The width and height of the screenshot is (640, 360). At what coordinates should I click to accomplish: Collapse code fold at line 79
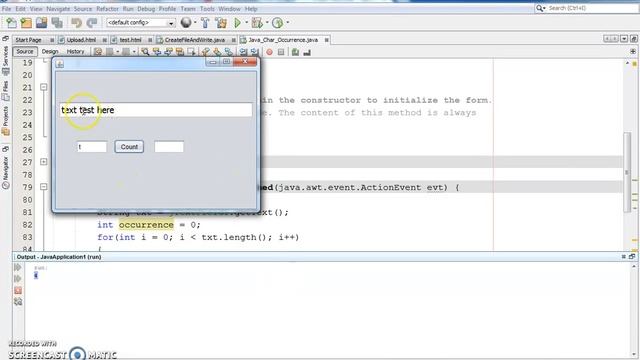[44, 187]
